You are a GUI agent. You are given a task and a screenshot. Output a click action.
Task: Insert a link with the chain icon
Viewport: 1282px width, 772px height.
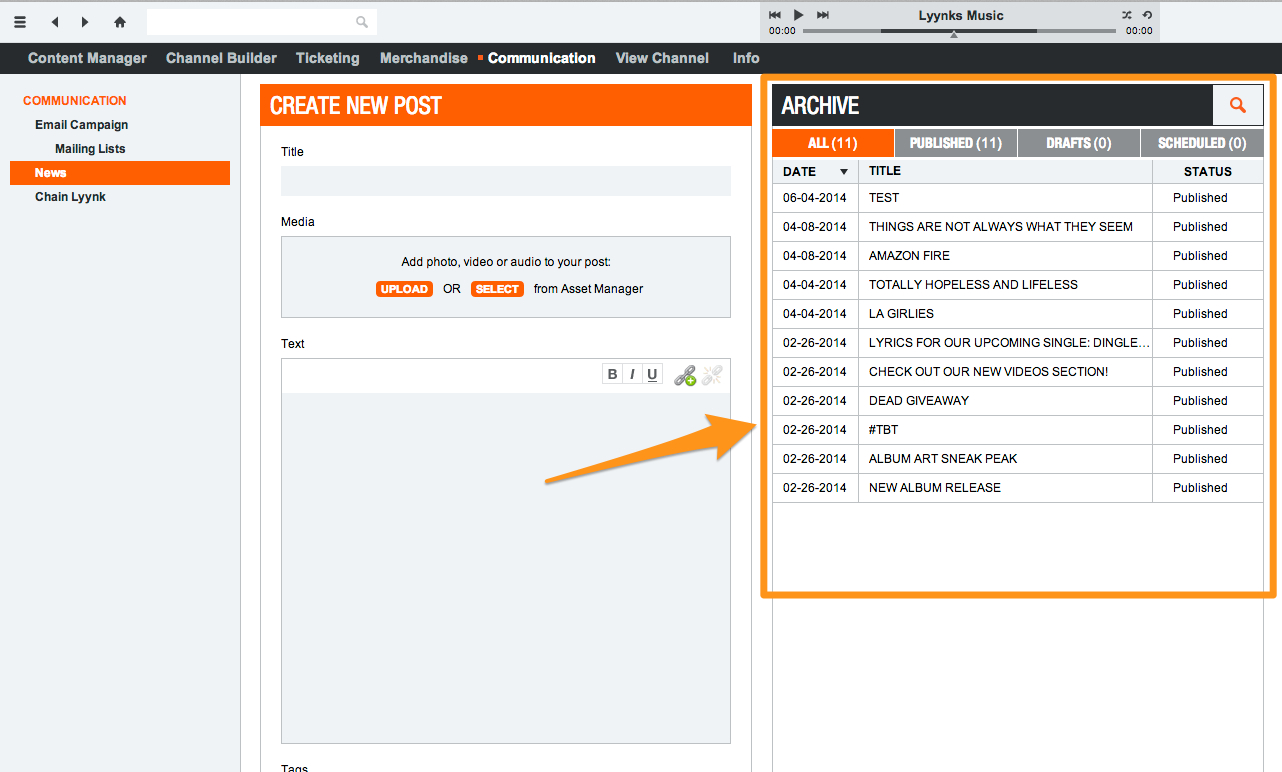coord(685,376)
